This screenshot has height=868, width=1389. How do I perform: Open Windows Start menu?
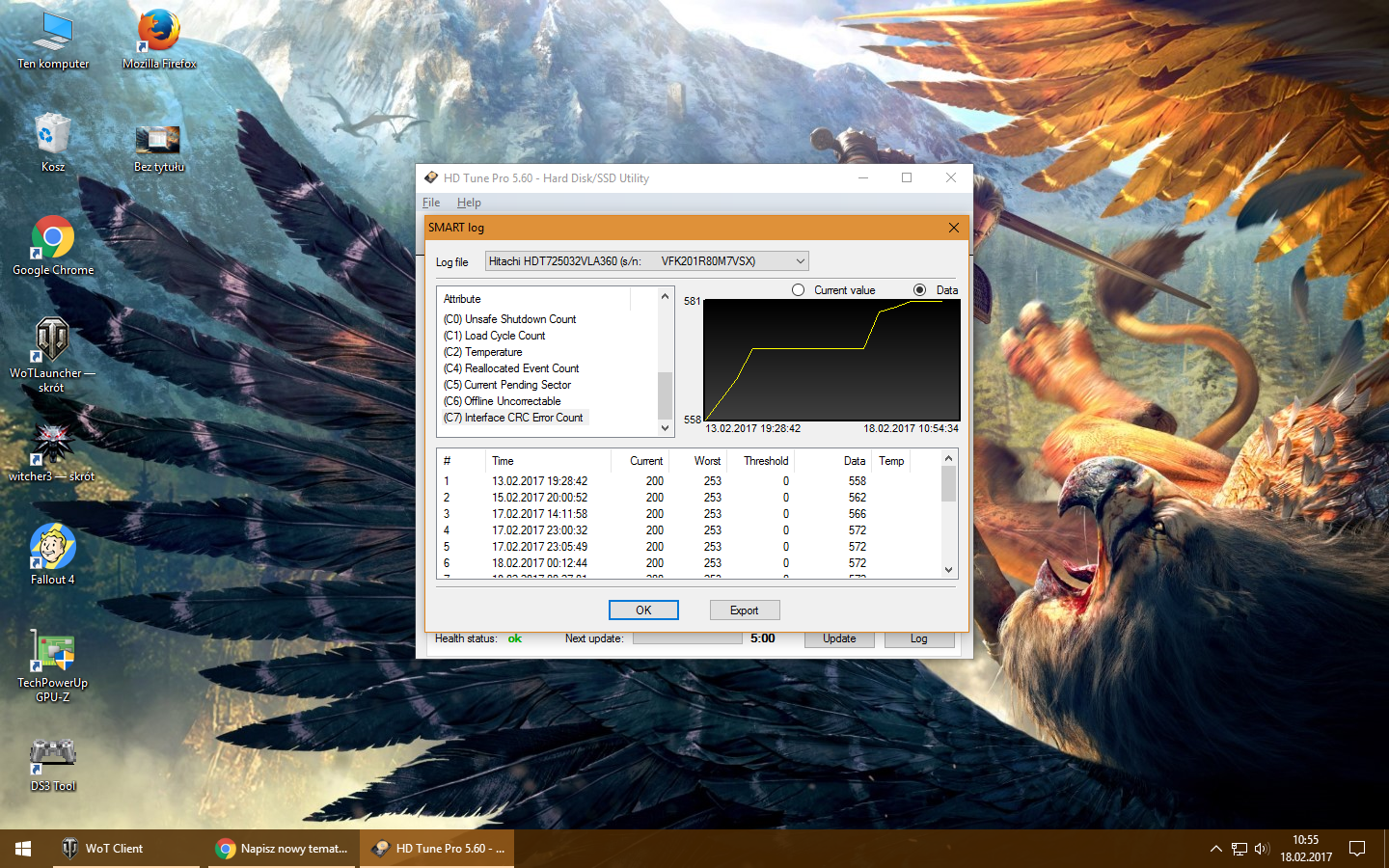coord(23,849)
